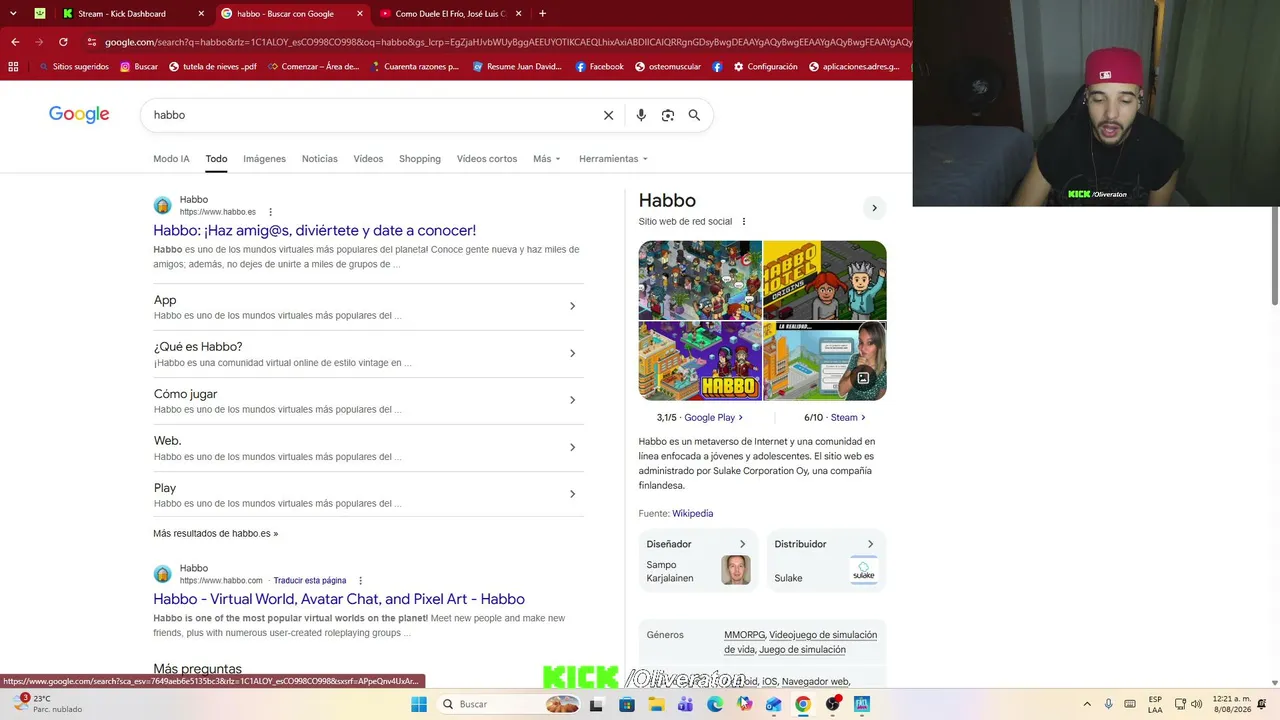Expand the Habbo knowledge panel arrow
1280x720 pixels.
point(874,208)
